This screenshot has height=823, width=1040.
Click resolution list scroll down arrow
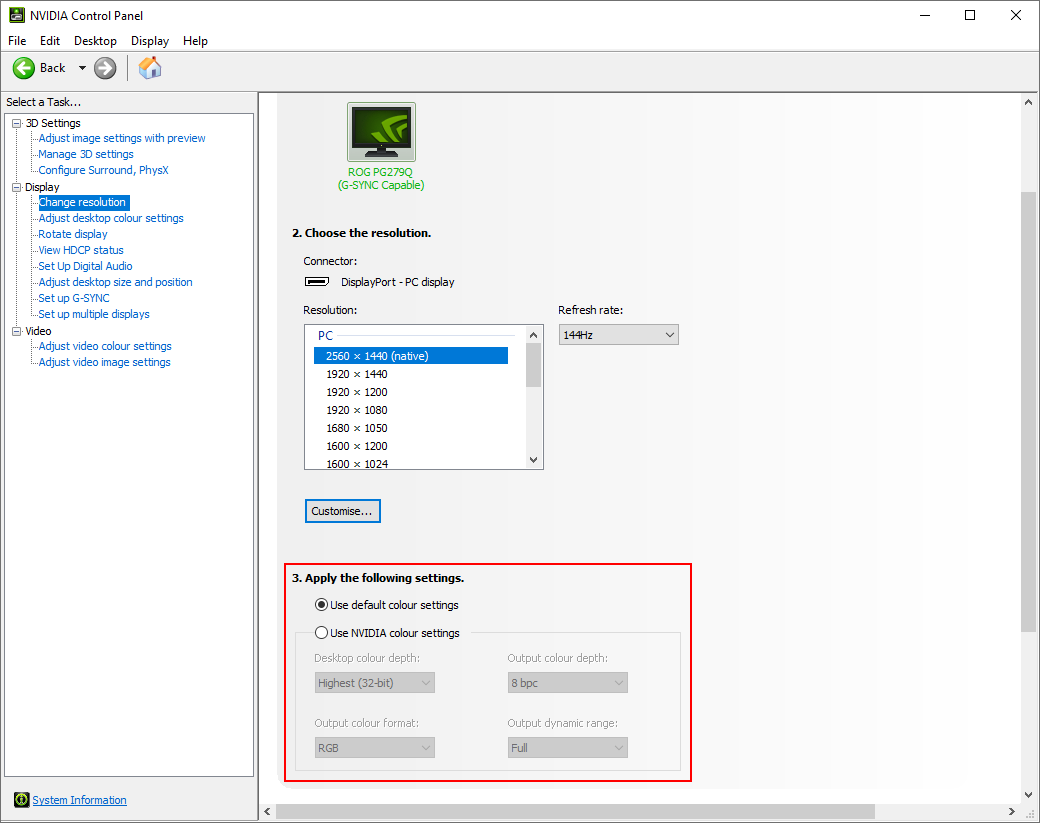(x=533, y=460)
